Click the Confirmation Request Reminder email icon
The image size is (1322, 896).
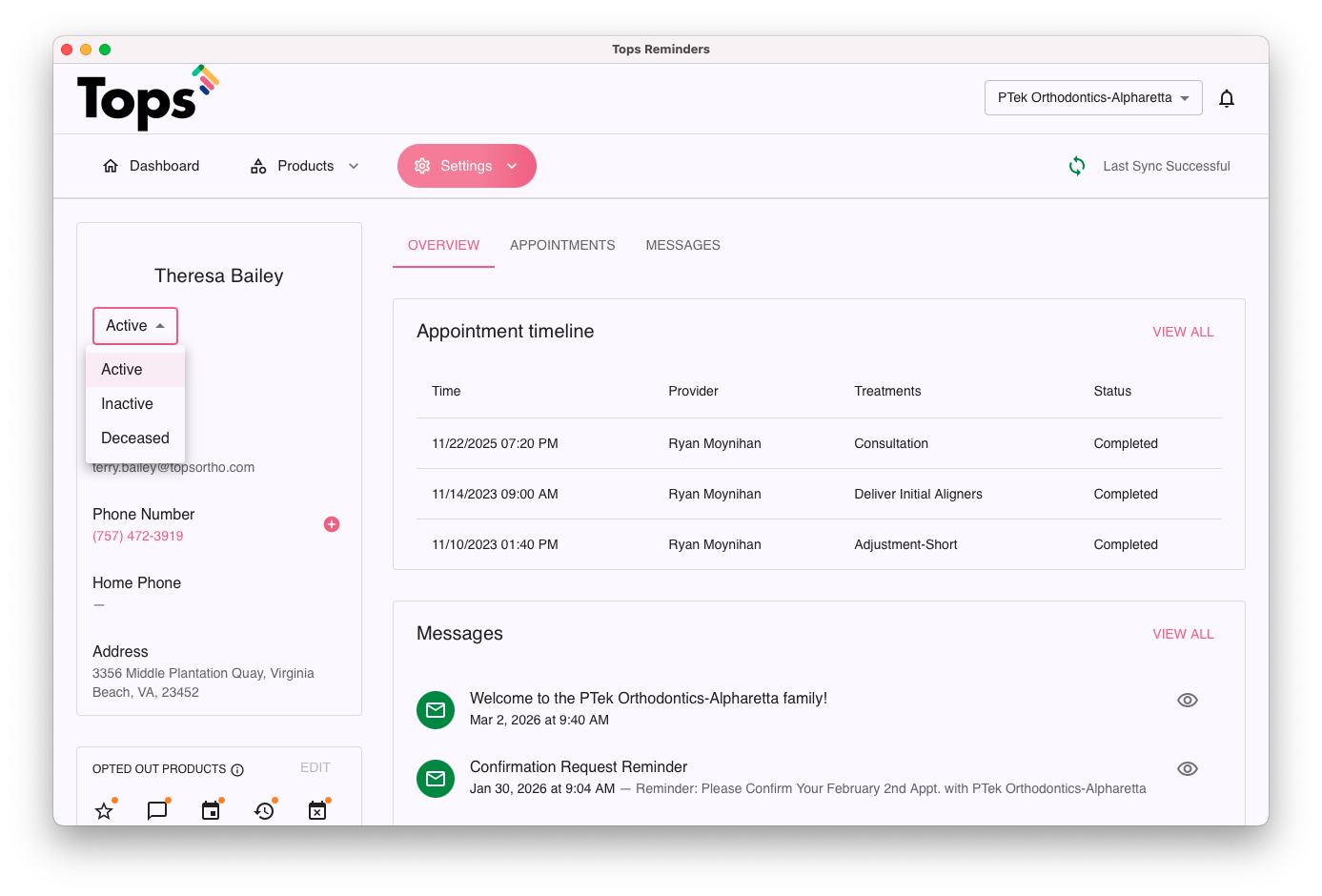tap(436, 779)
